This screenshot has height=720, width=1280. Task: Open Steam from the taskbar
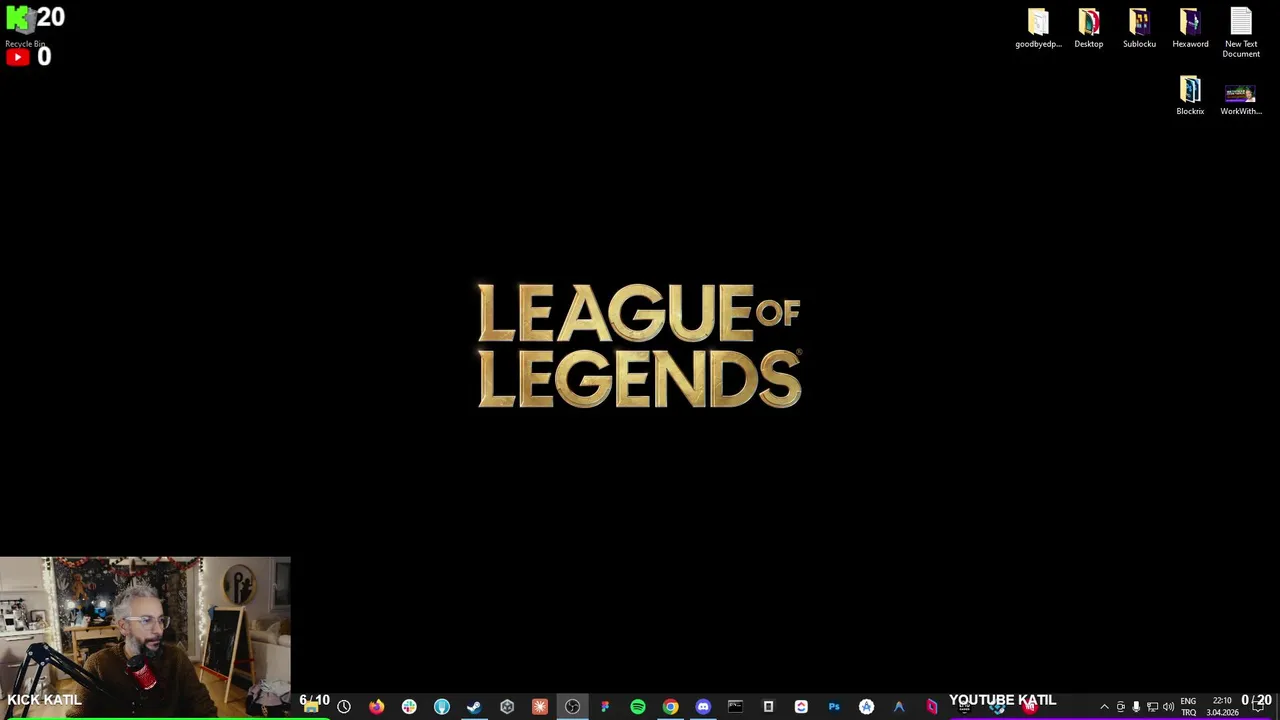point(474,707)
